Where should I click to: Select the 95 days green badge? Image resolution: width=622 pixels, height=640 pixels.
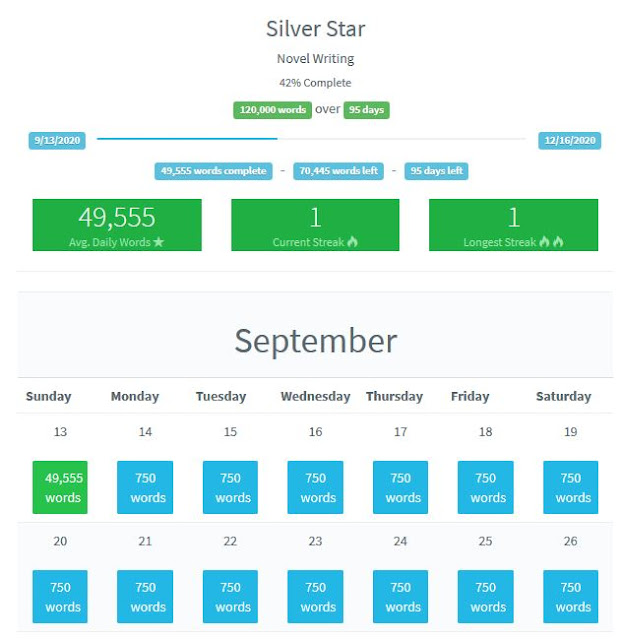pyautogui.click(x=367, y=110)
